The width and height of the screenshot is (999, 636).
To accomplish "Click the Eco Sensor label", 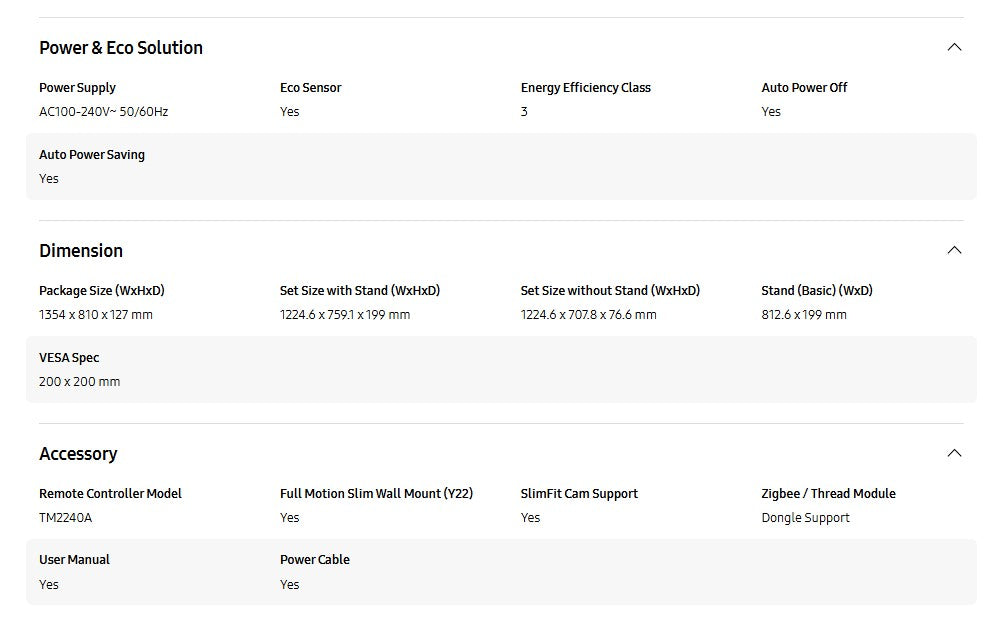I will pyautogui.click(x=310, y=88).
